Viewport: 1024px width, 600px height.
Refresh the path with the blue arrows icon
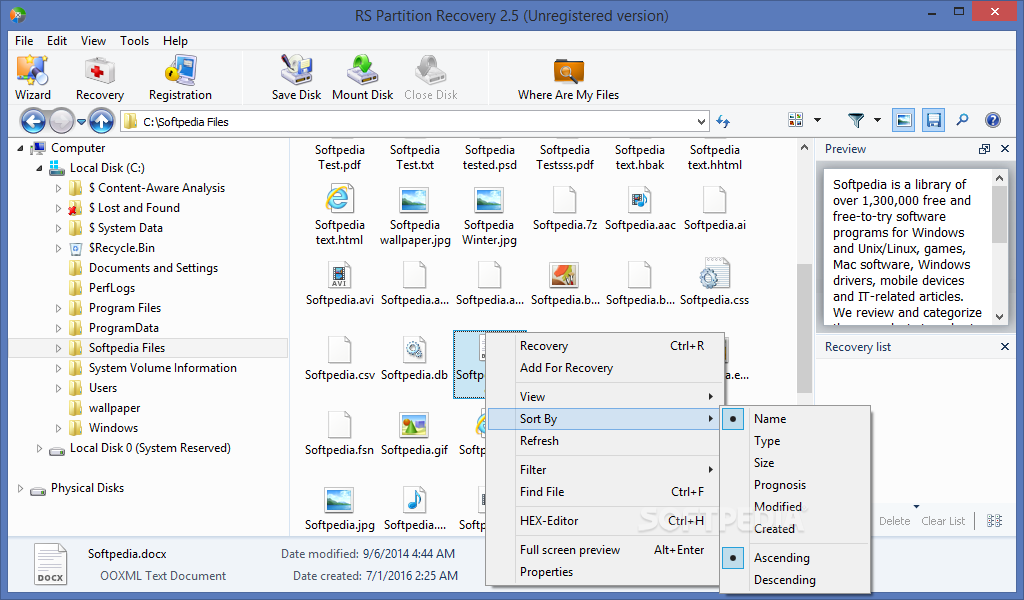click(x=723, y=121)
